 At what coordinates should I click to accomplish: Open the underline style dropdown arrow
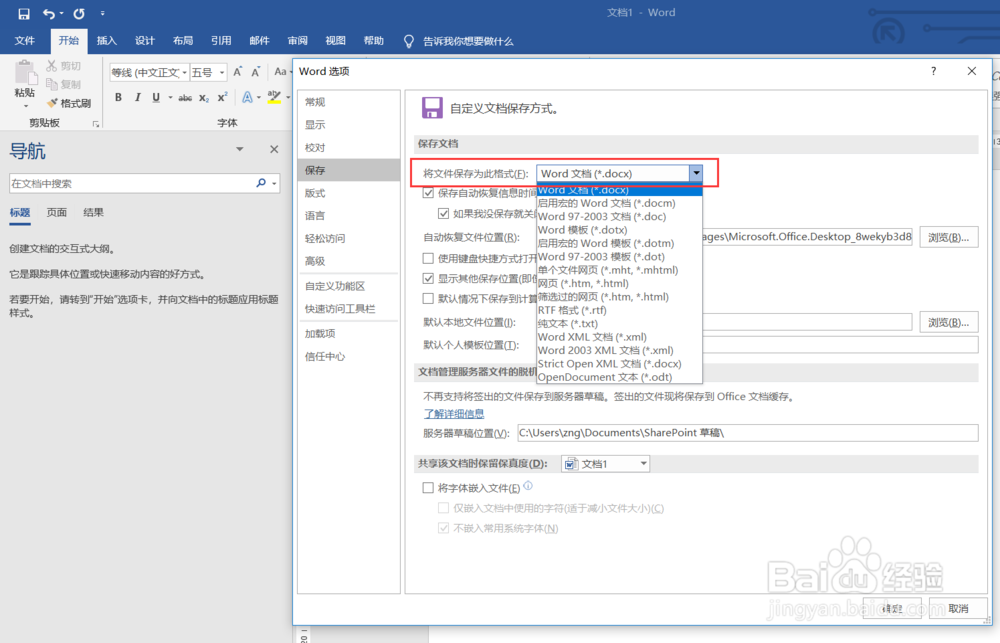170,98
